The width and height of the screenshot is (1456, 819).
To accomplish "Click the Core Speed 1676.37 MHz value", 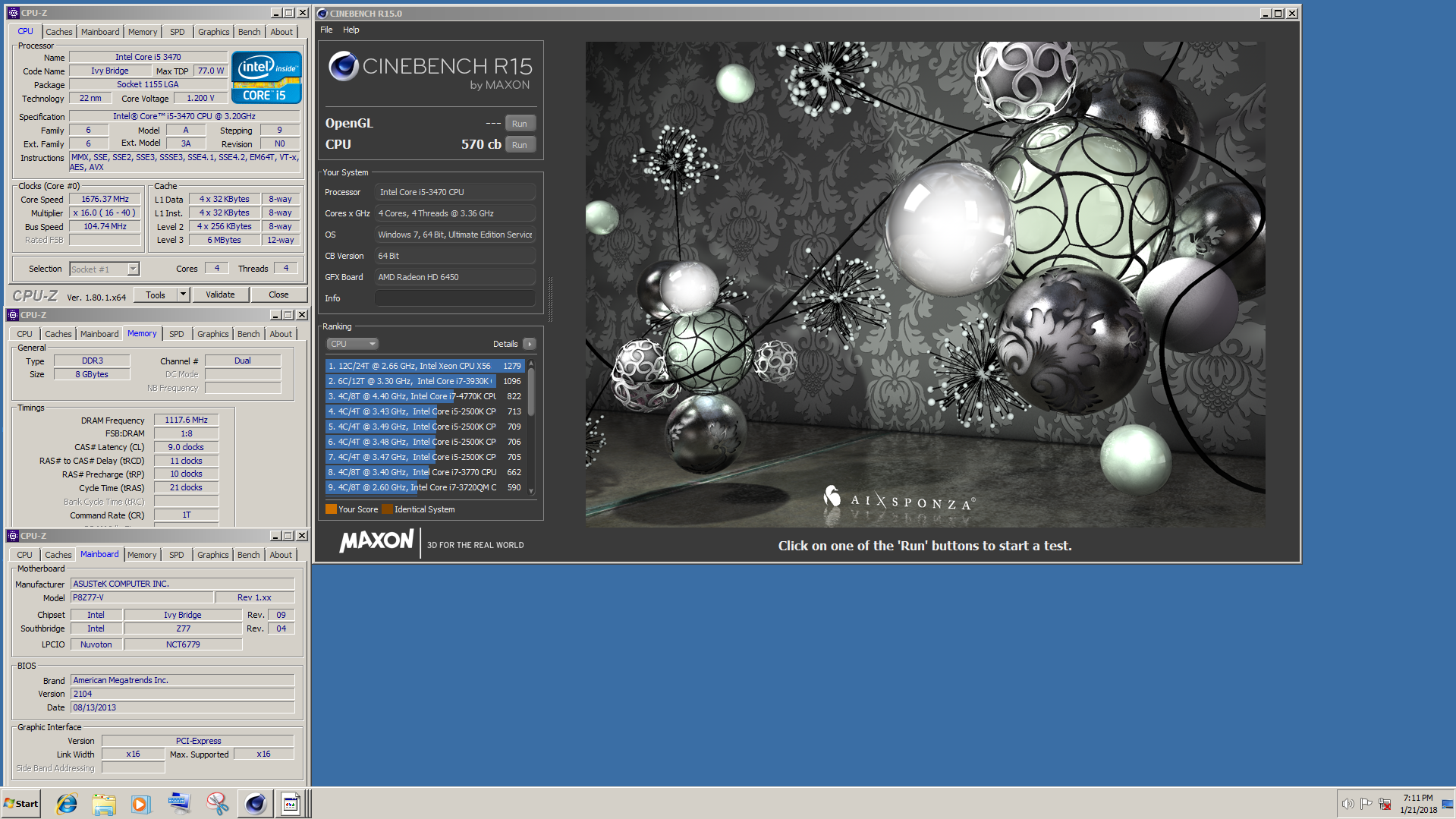I will coord(105,200).
